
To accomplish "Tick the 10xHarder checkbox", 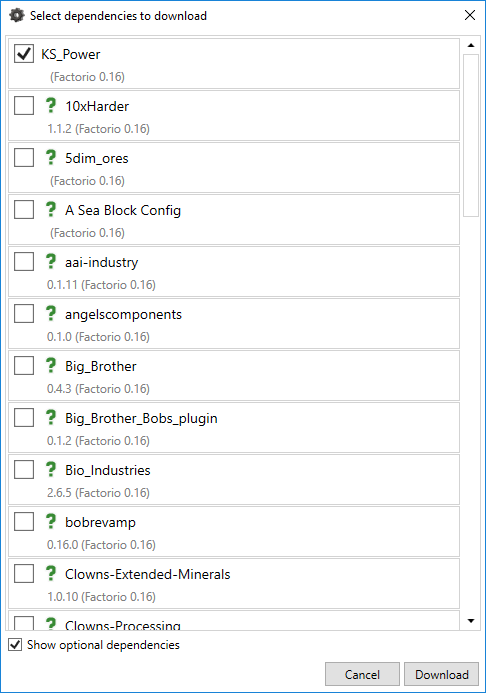I will point(24,106).
